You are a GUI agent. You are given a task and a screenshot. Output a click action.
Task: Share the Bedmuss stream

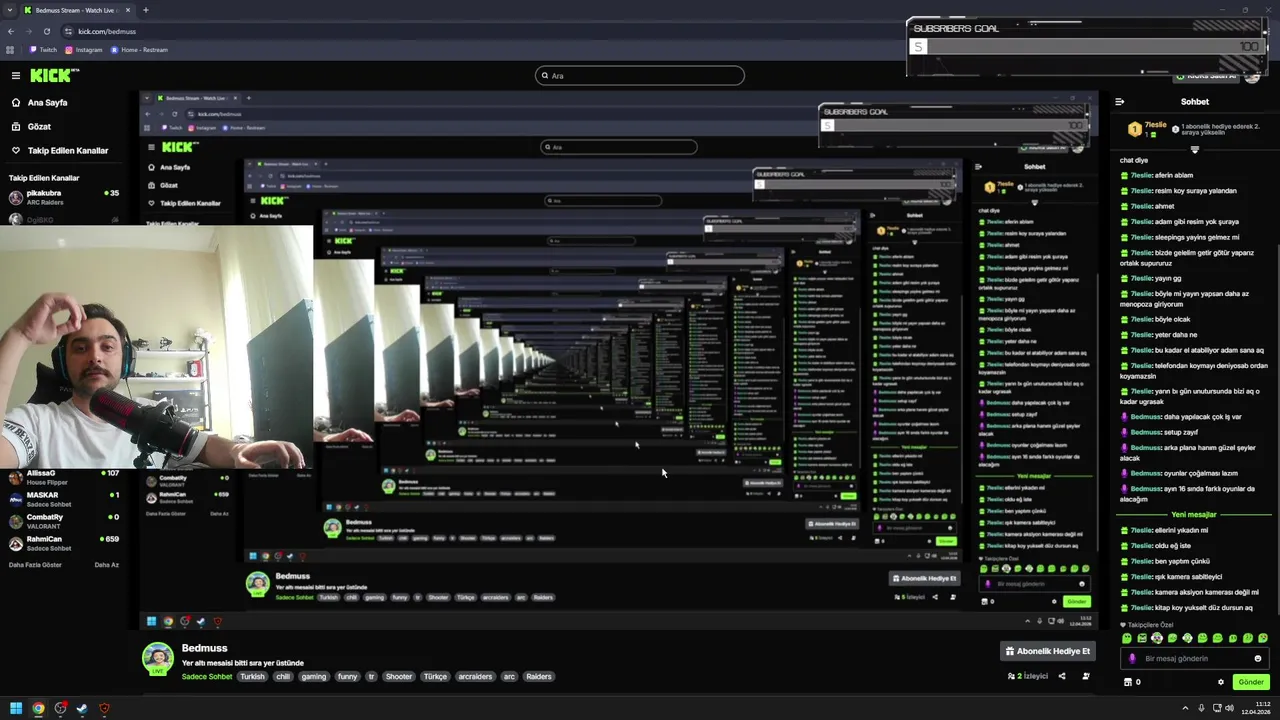1062,676
